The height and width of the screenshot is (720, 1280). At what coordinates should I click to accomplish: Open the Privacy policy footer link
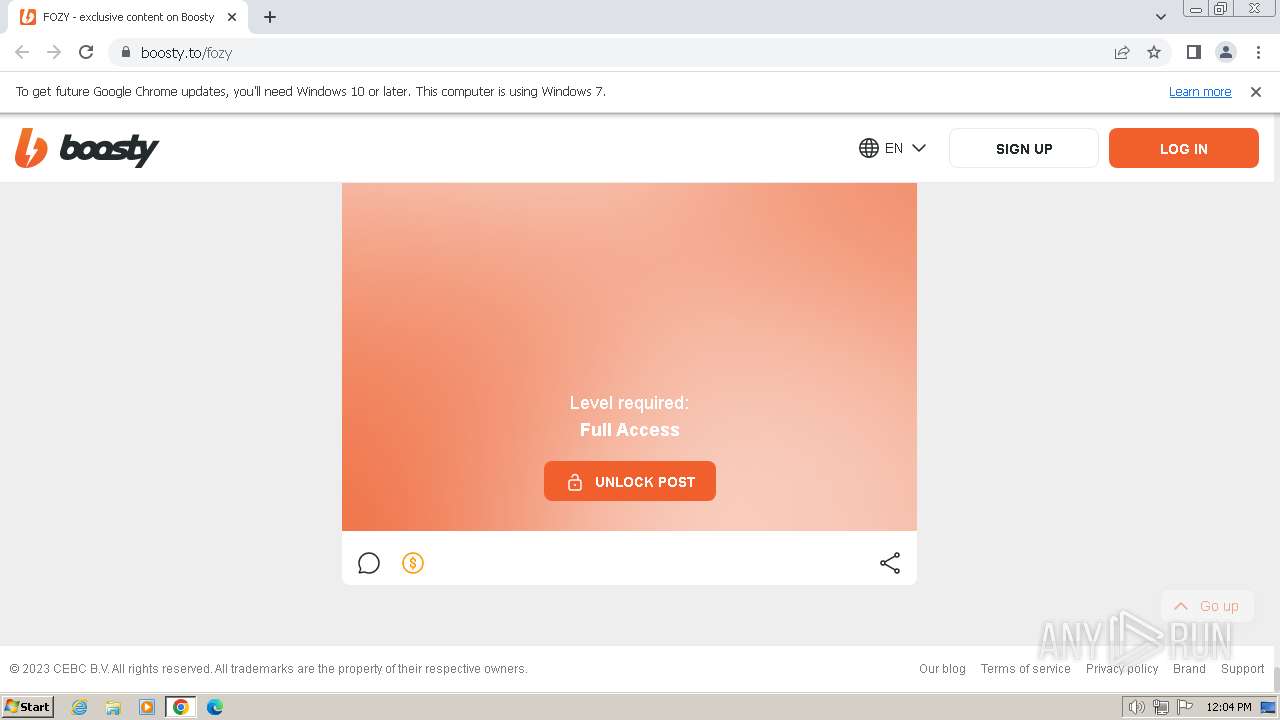1122,669
